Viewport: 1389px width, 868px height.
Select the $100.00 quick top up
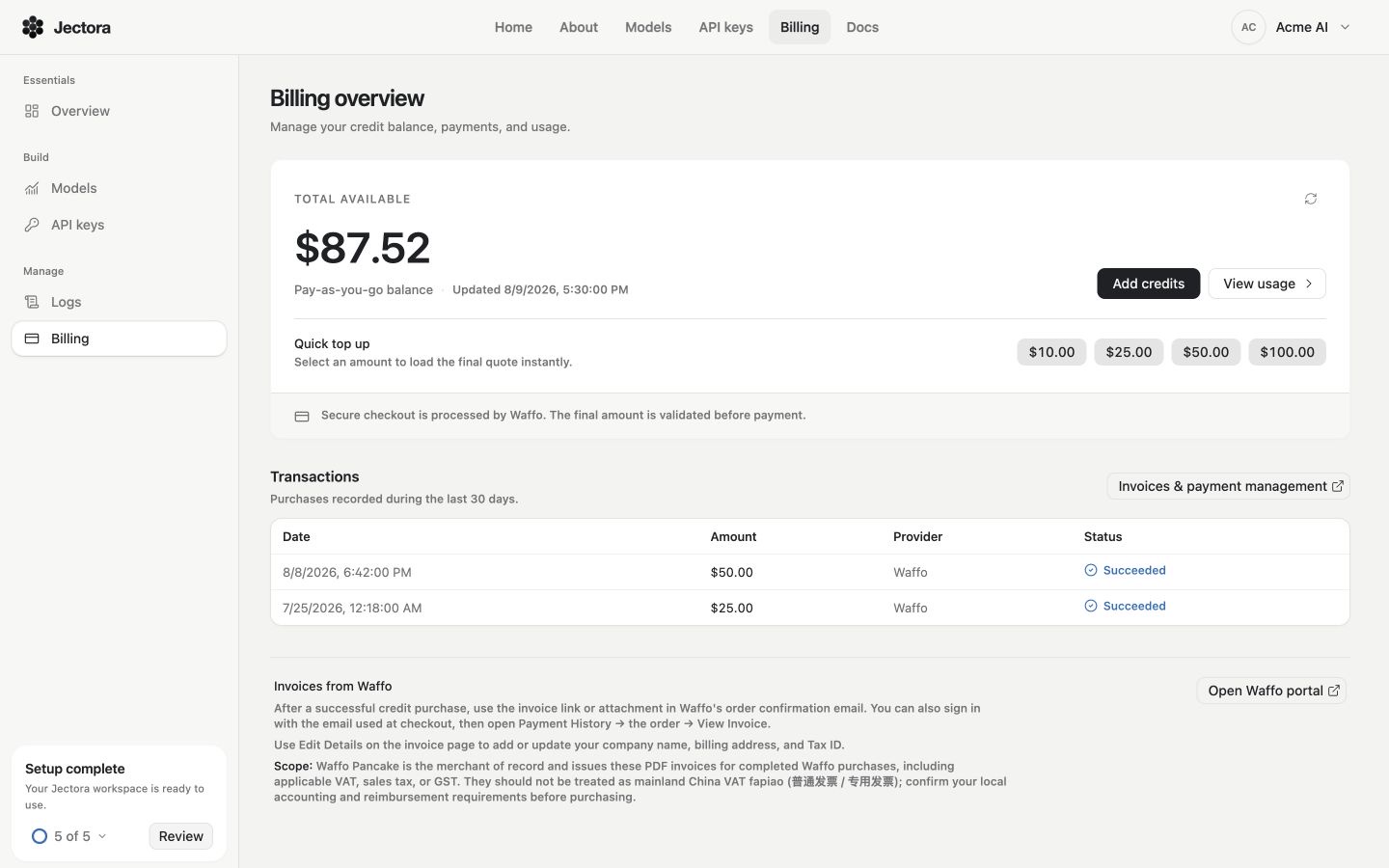[1287, 352]
